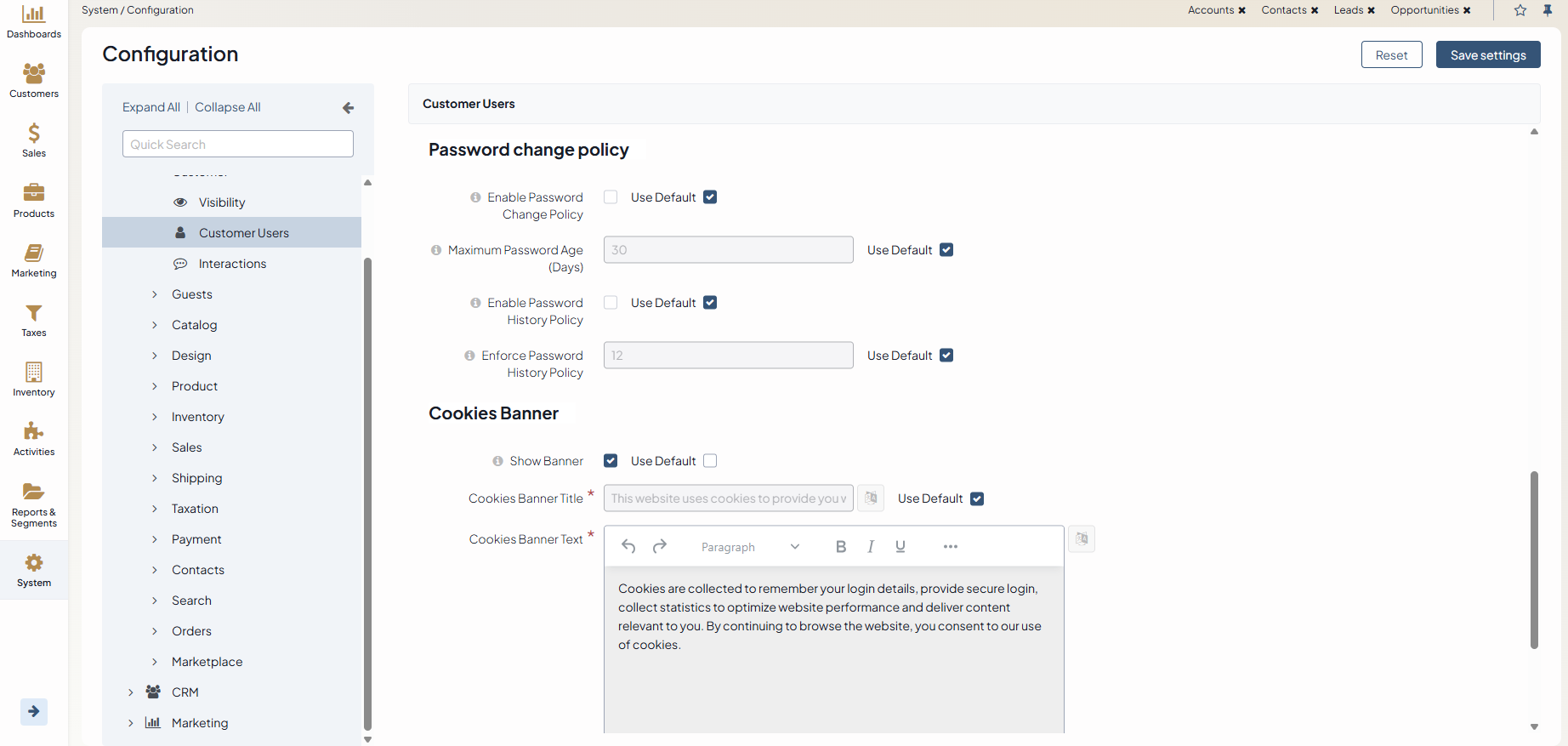Click the Expand All link
Image resolution: width=1568 pixels, height=746 pixels.
tap(151, 107)
